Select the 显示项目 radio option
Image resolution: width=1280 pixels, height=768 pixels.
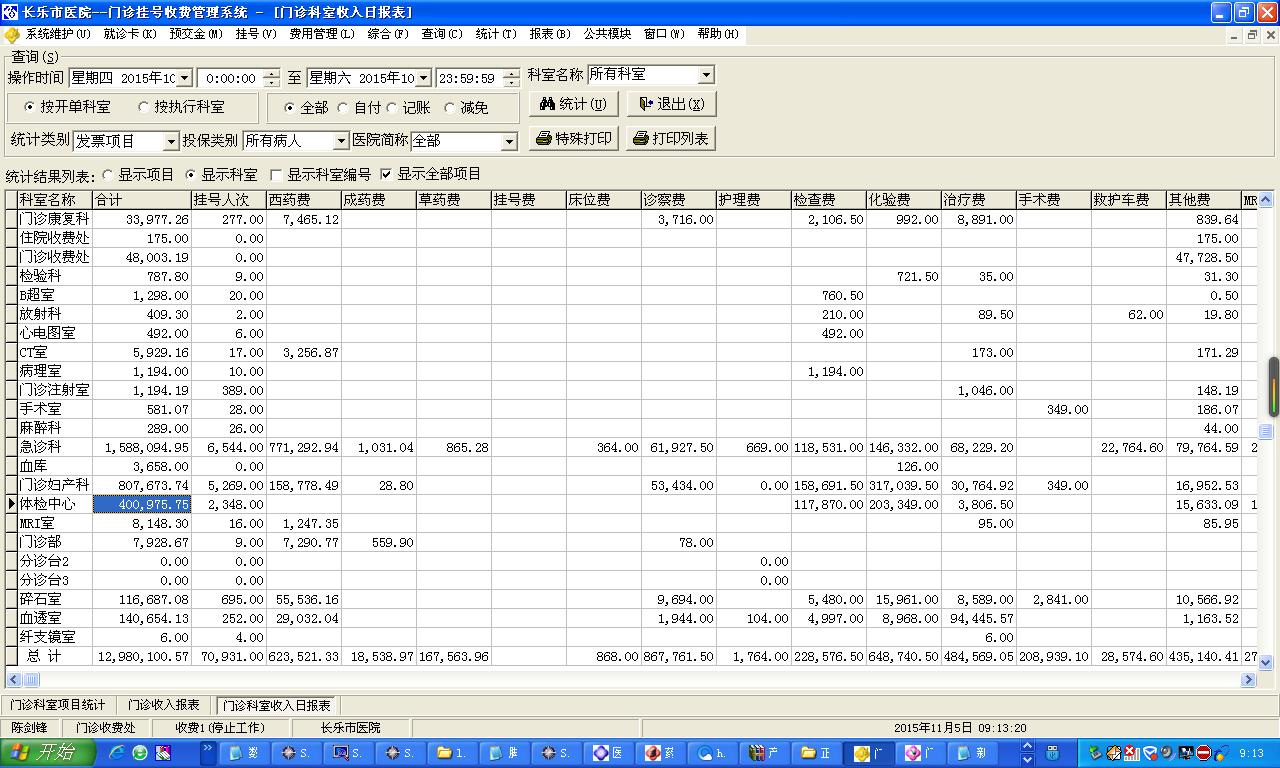click(138, 174)
